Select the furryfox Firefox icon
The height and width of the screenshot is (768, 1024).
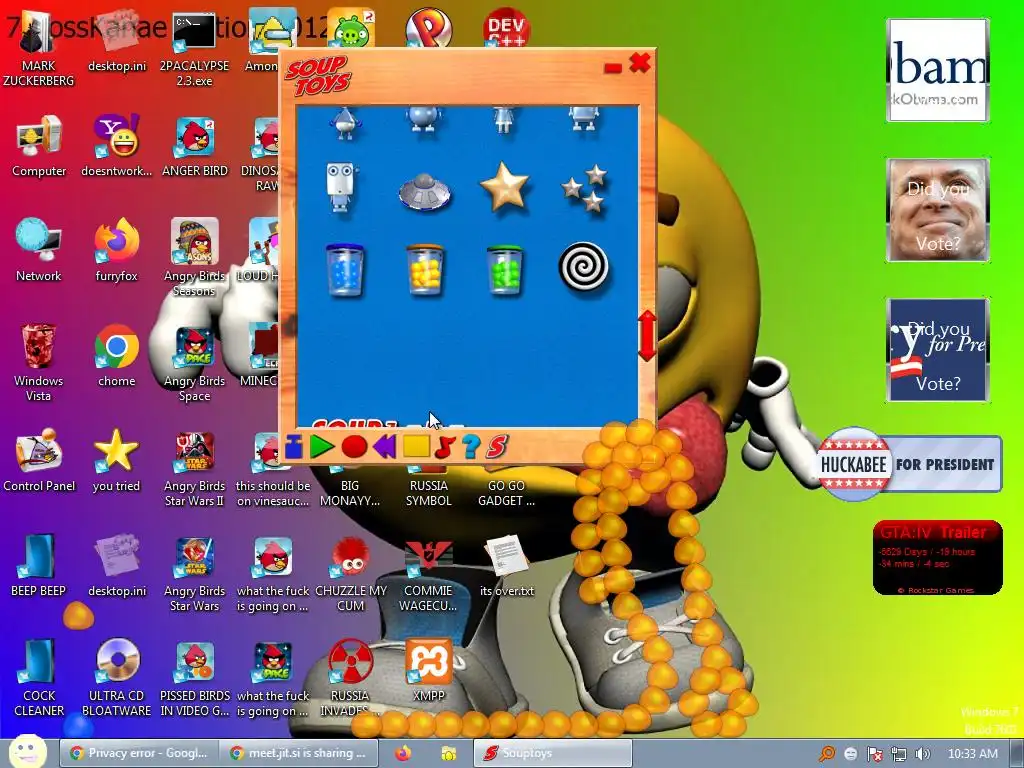point(116,251)
